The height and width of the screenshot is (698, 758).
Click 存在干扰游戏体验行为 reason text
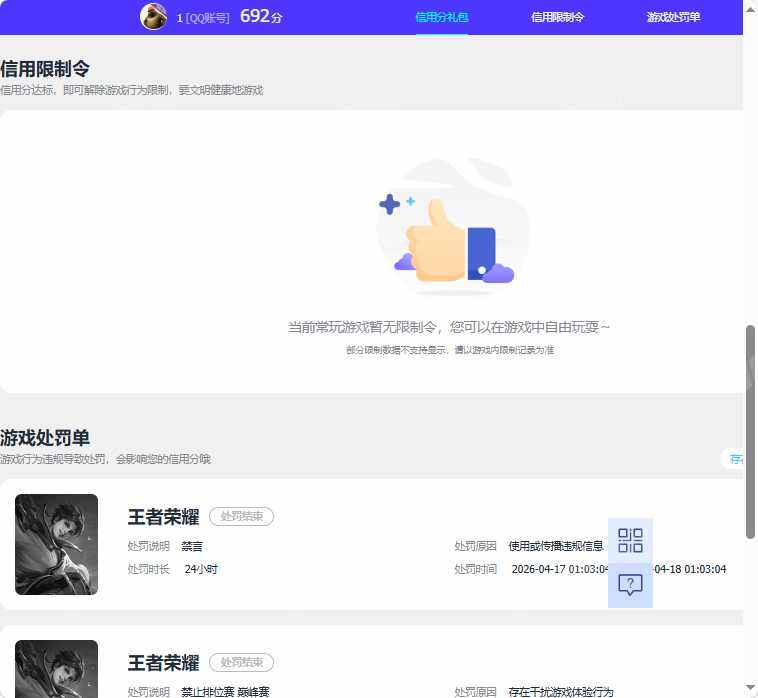coord(561,692)
